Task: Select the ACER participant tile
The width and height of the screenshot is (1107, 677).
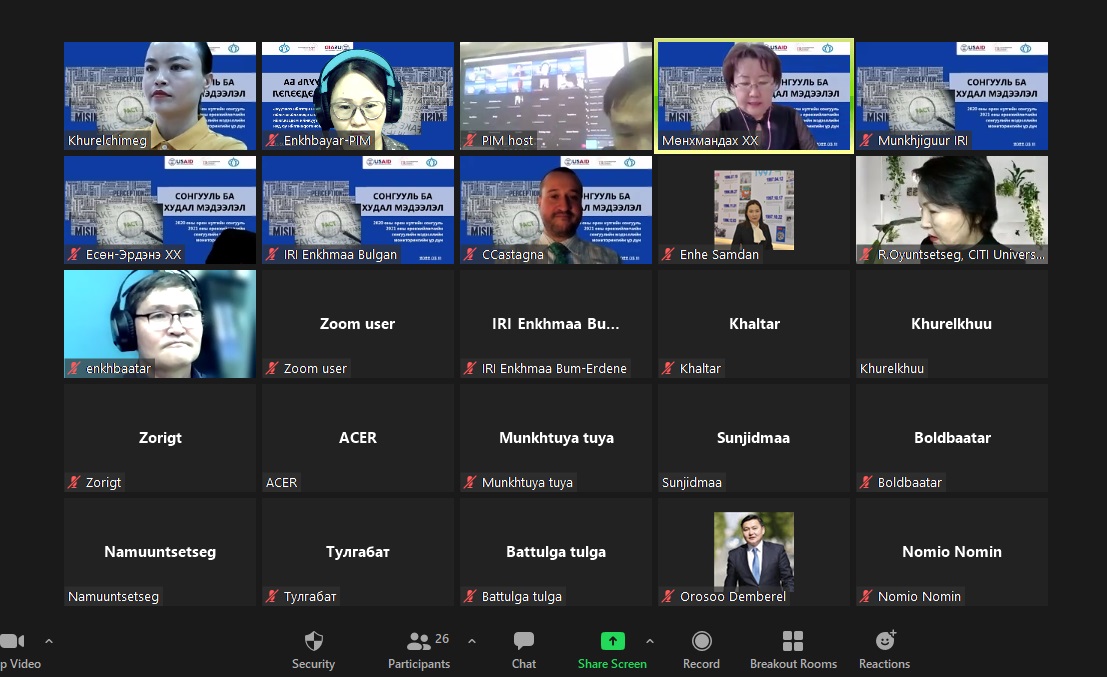Action: pyautogui.click(x=357, y=437)
